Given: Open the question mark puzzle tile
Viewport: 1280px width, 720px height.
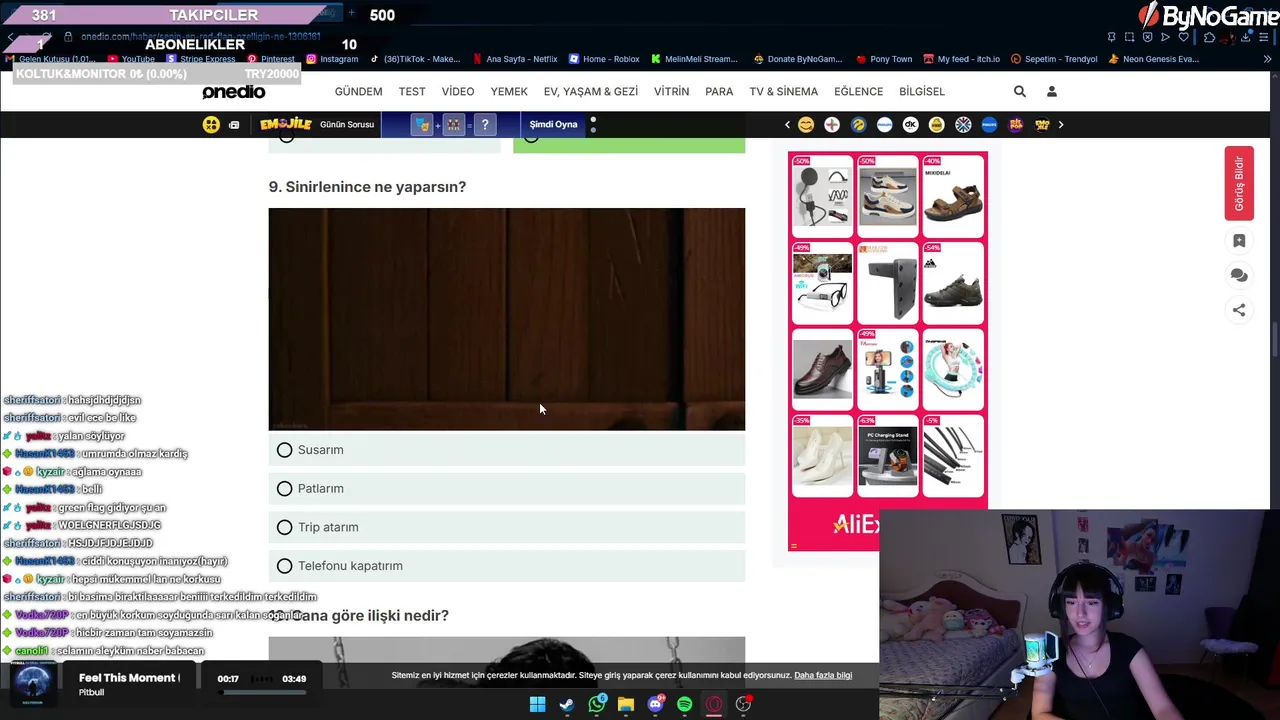Looking at the screenshot, I should click(x=485, y=125).
